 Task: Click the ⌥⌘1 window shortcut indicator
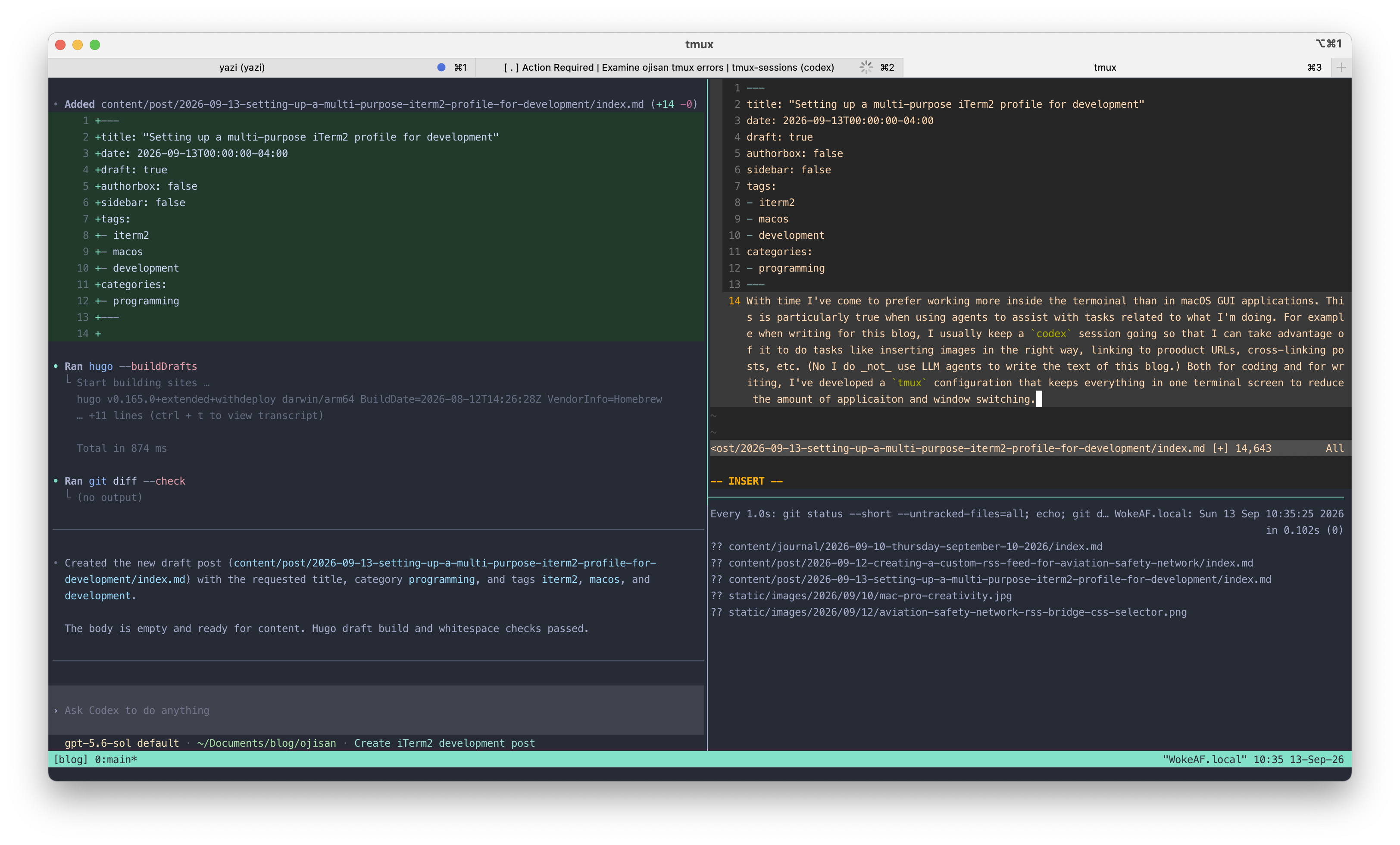click(1328, 44)
